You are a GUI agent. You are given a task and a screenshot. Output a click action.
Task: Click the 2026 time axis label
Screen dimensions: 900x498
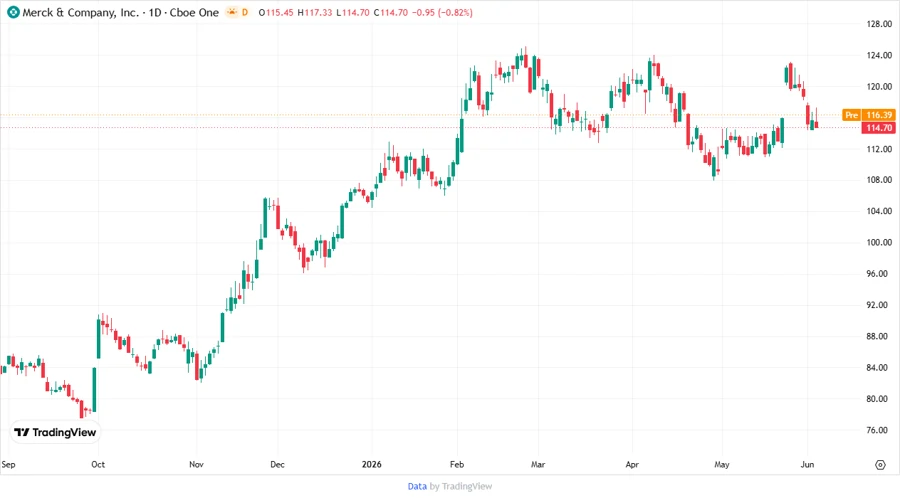coord(371,465)
